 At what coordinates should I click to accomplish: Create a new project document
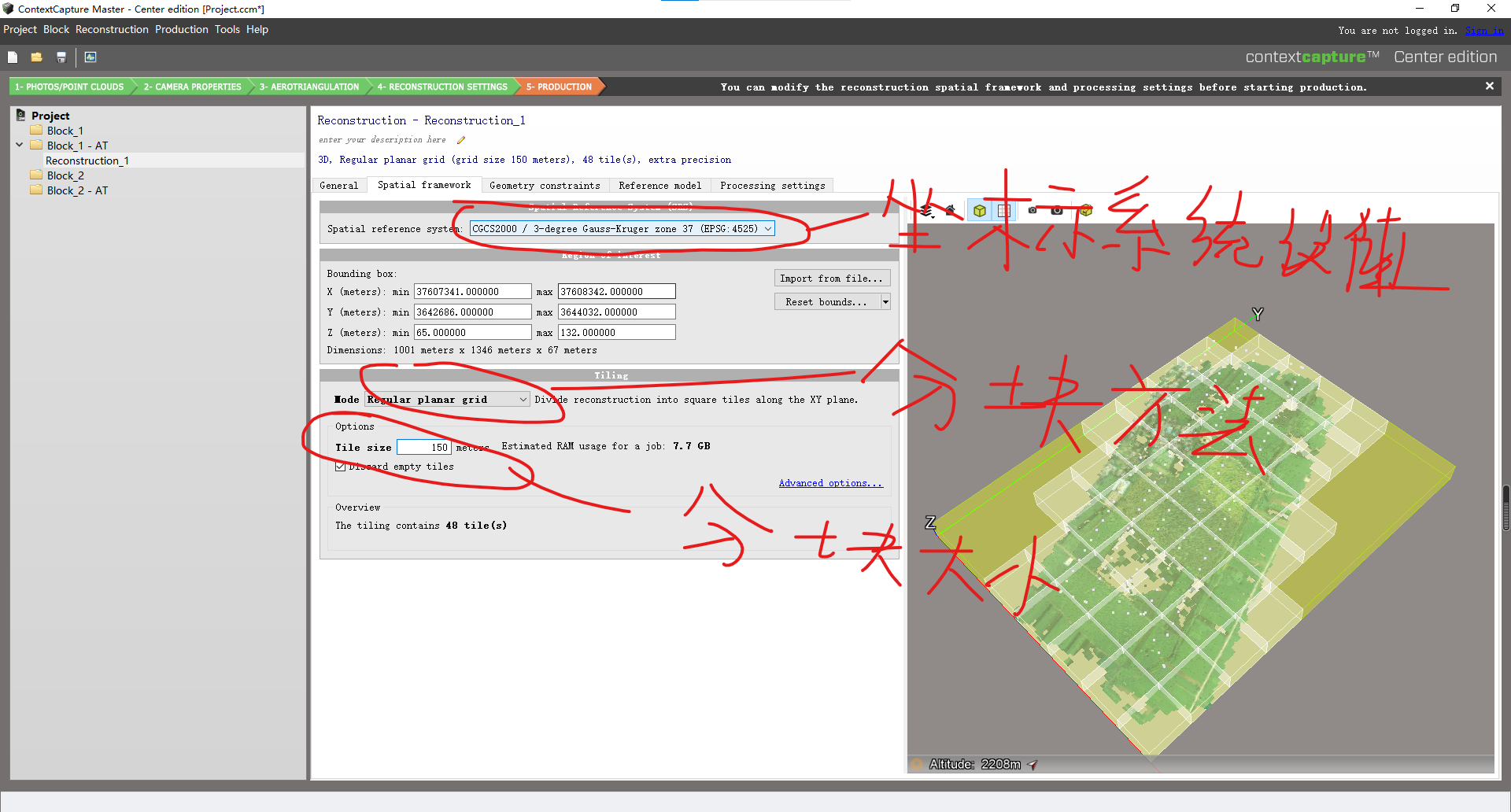[13, 57]
